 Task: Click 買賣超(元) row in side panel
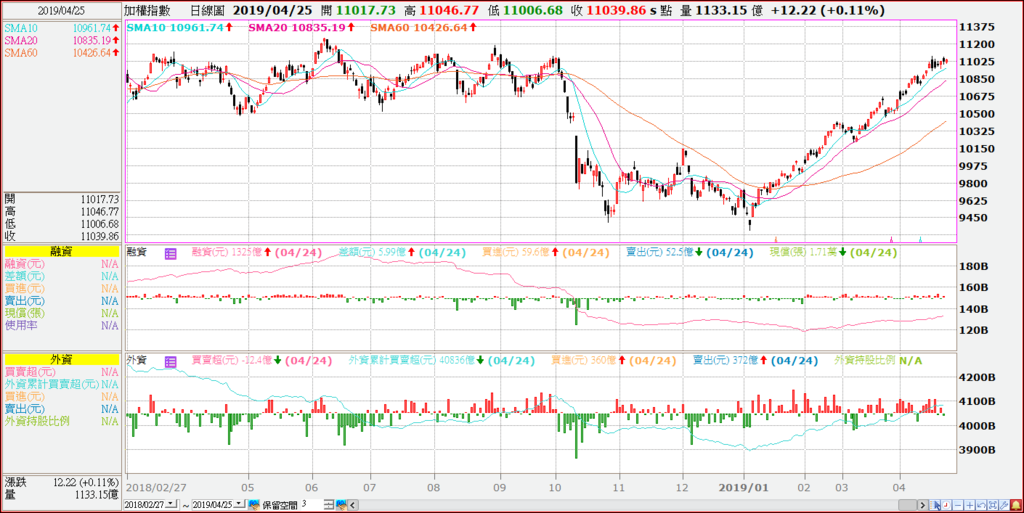tap(61, 371)
